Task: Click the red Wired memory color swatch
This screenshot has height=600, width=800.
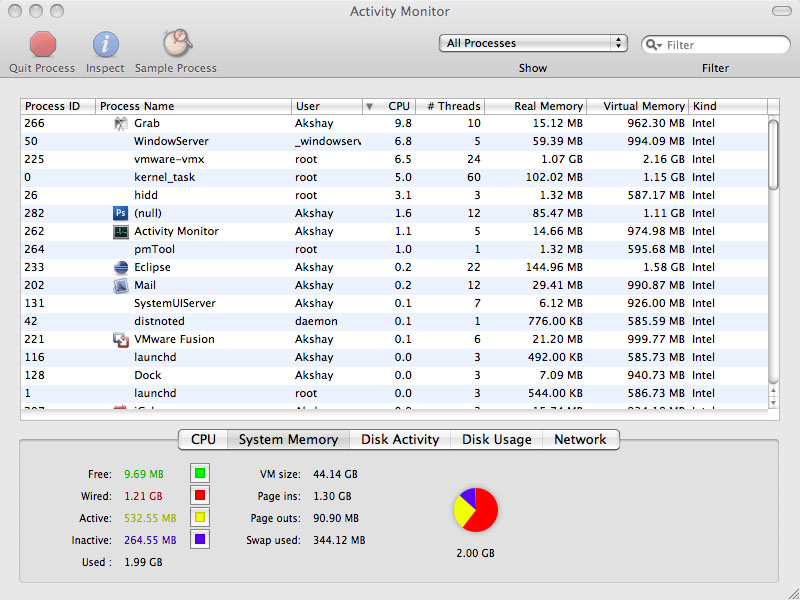Action: pos(200,495)
